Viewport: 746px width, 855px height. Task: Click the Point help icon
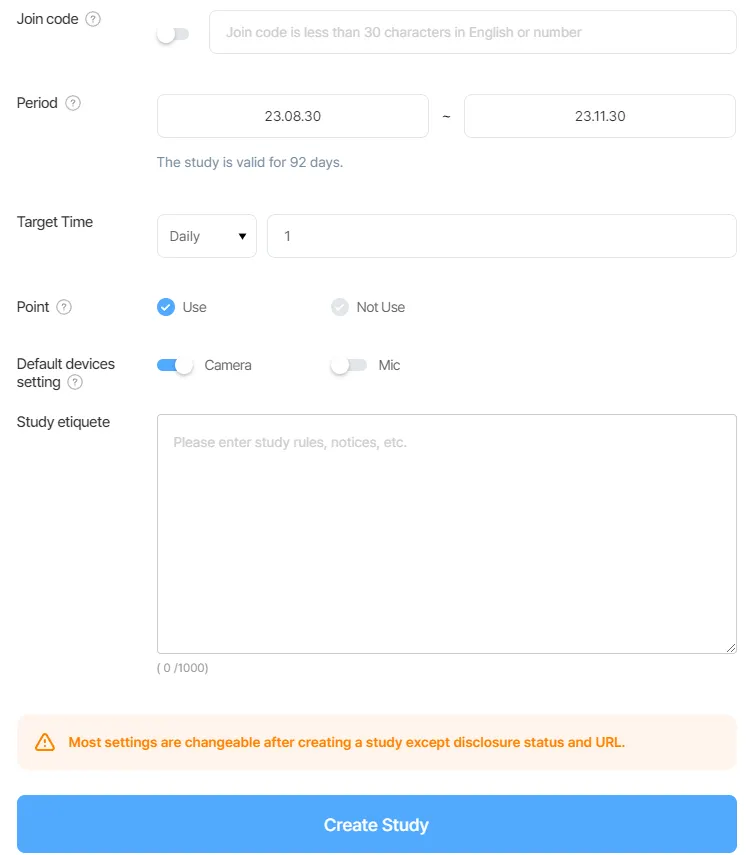coord(64,307)
